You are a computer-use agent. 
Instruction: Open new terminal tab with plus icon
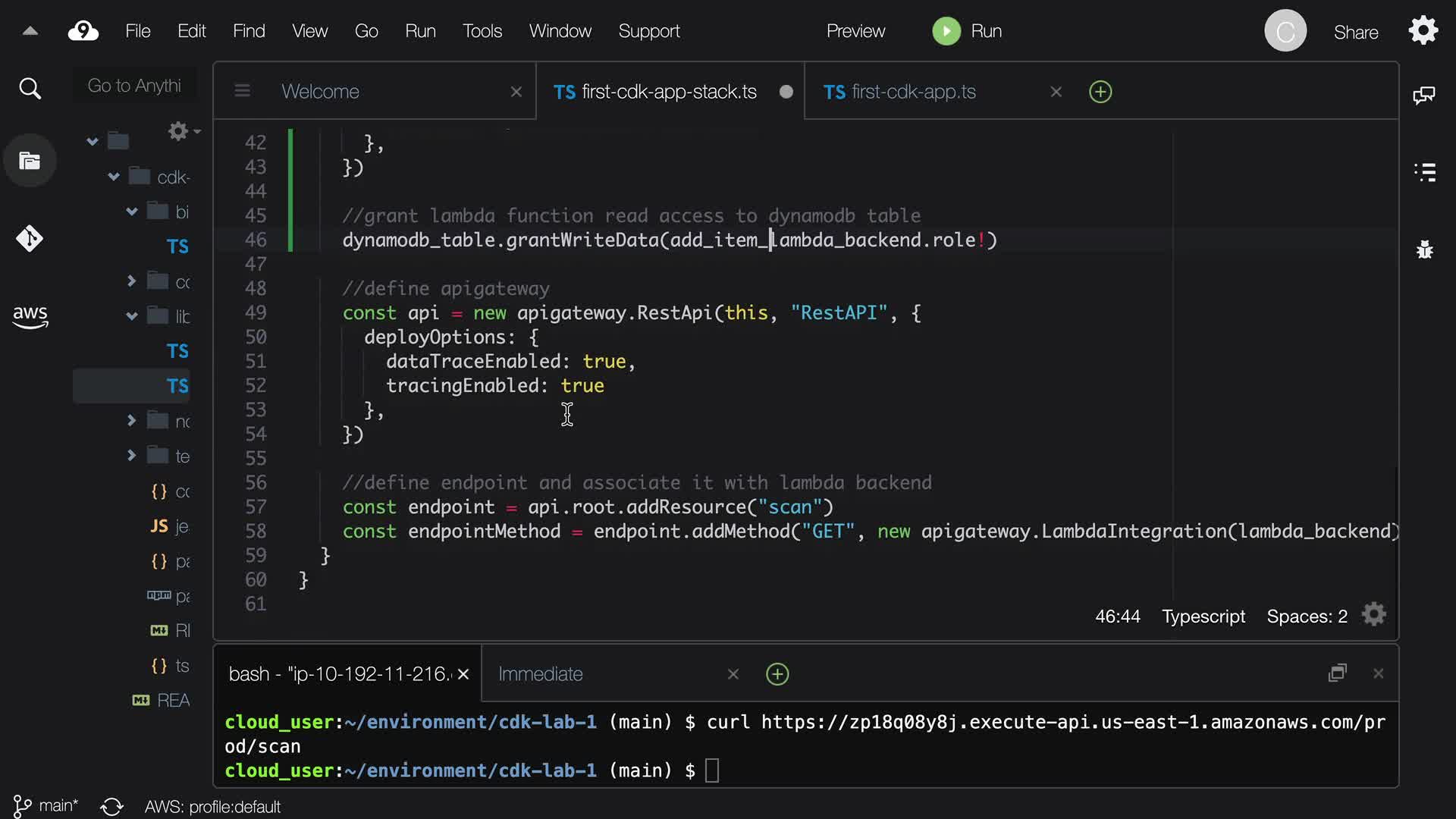[777, 674]
